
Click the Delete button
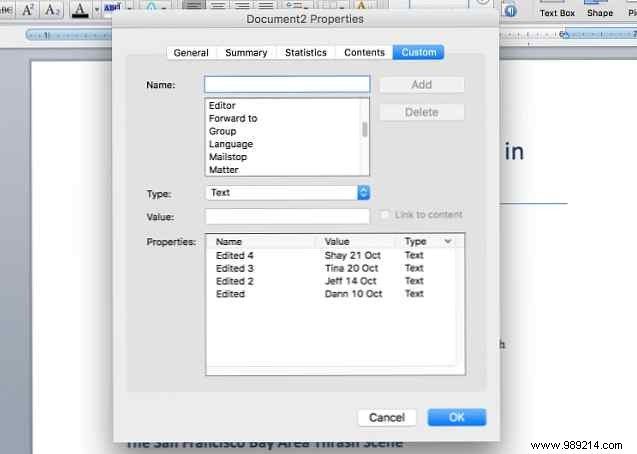click(x=422, y=112)
